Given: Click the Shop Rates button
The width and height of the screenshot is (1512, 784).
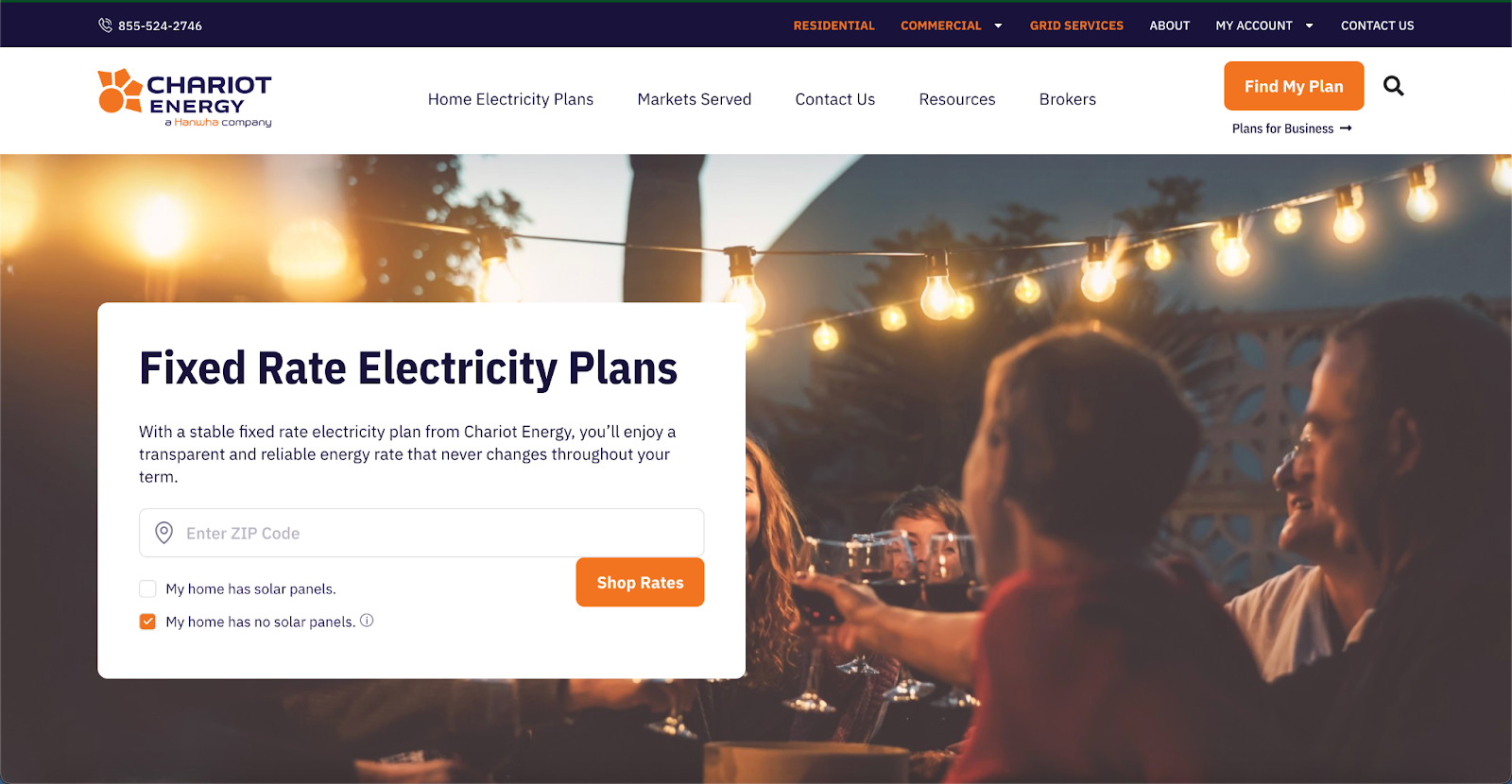Looking at the screenshot, I should (640, 582).
